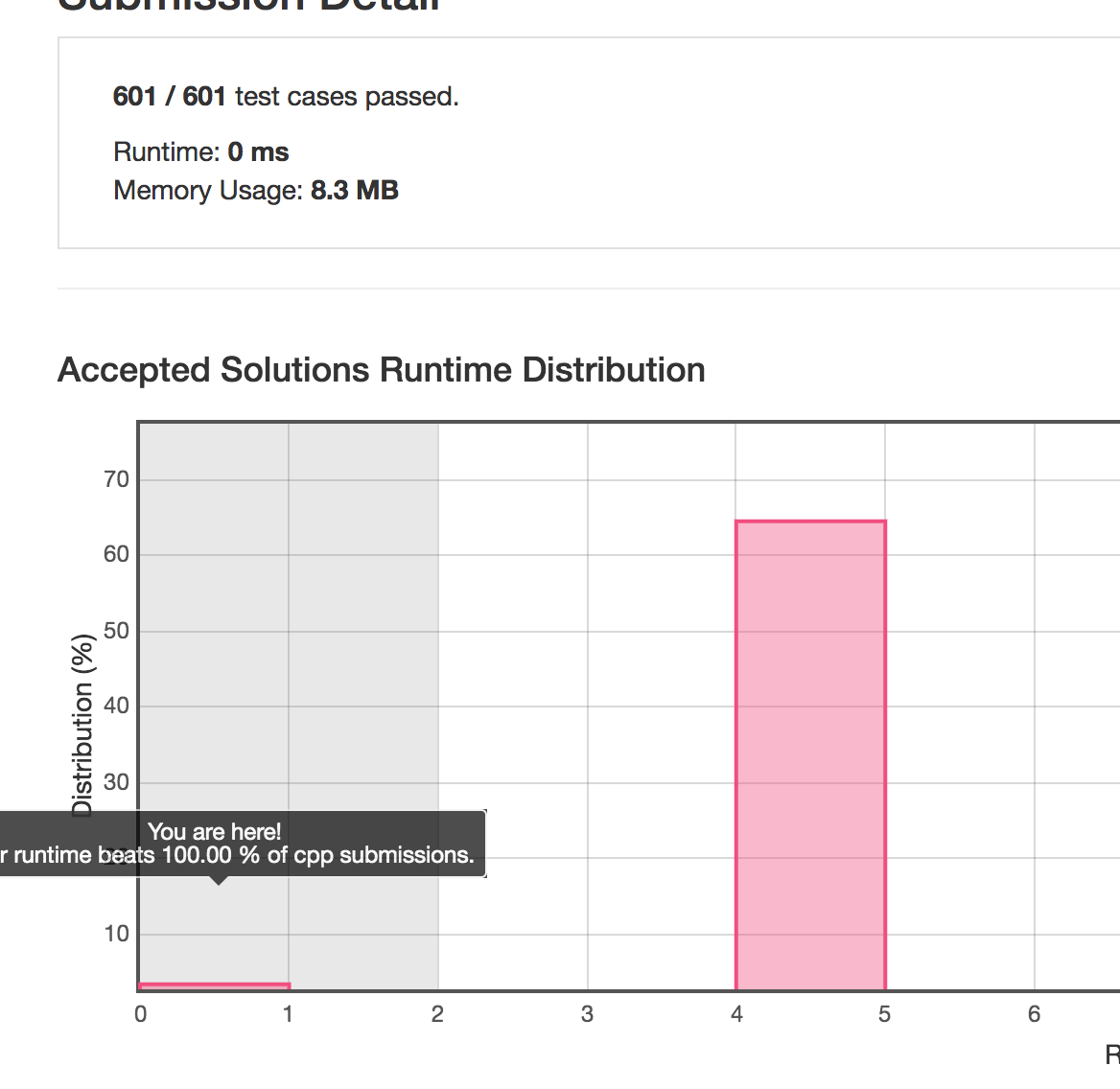Click the x-axis label 6
1120x1089 pixels.
pyautogui.click(x=1034, y=1014)
